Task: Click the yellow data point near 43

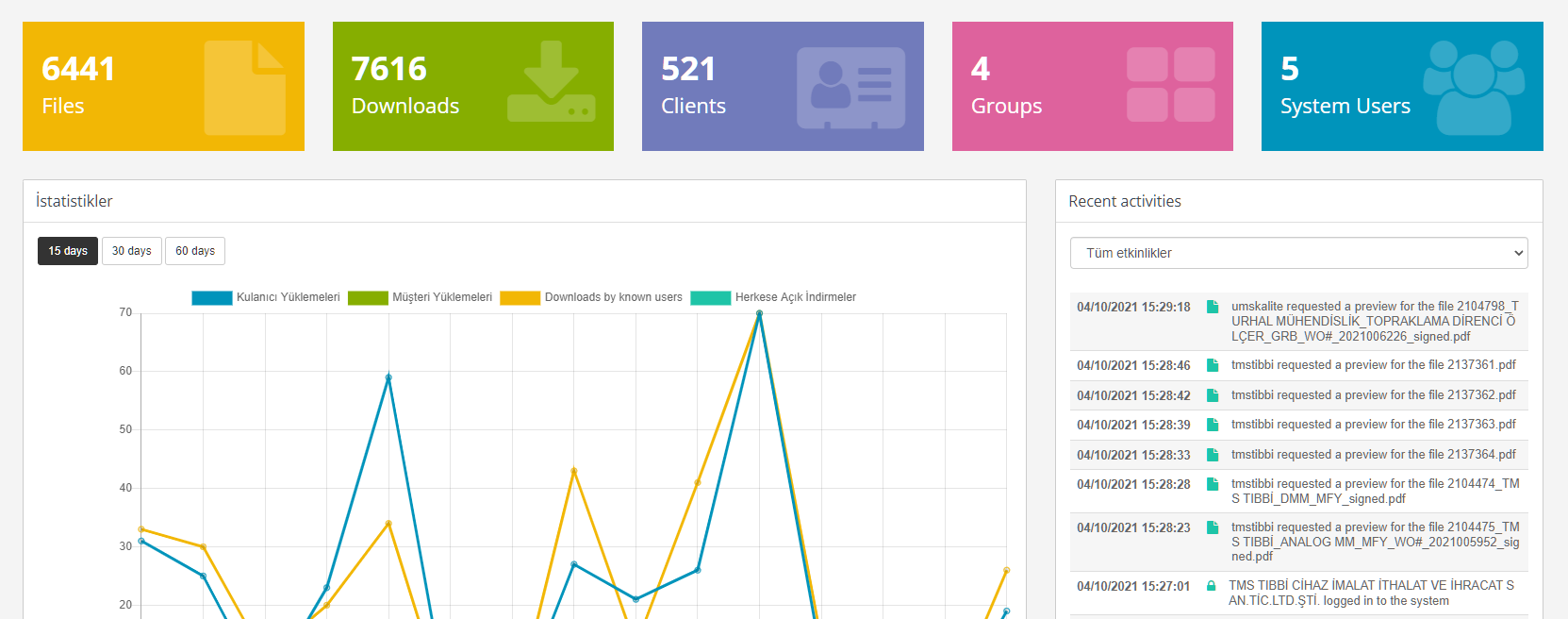Action: tap(573, 471)
